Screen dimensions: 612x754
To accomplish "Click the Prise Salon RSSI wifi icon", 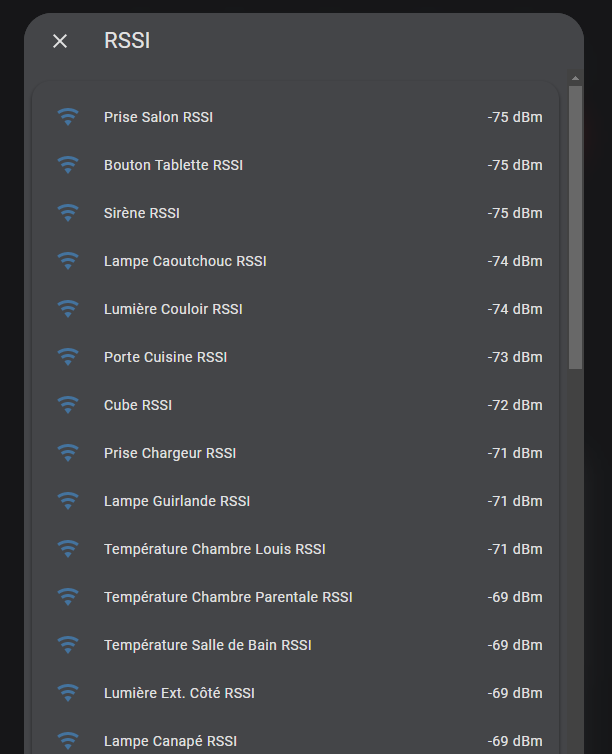I will point(68,117).
